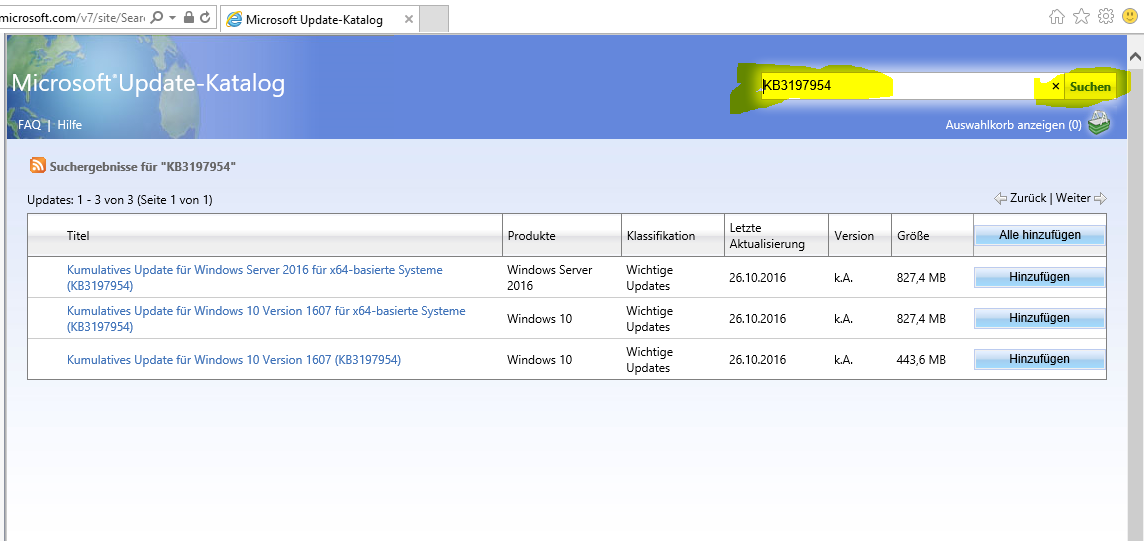Viewport: 1144px width, 541px height.
Task: Sort by Größe column header
Action: tap(913, 236)
